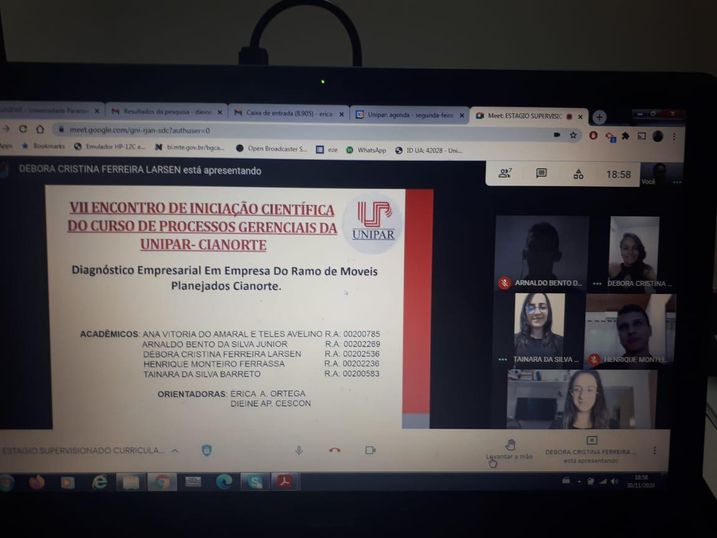Open the participants list icon

505,173
